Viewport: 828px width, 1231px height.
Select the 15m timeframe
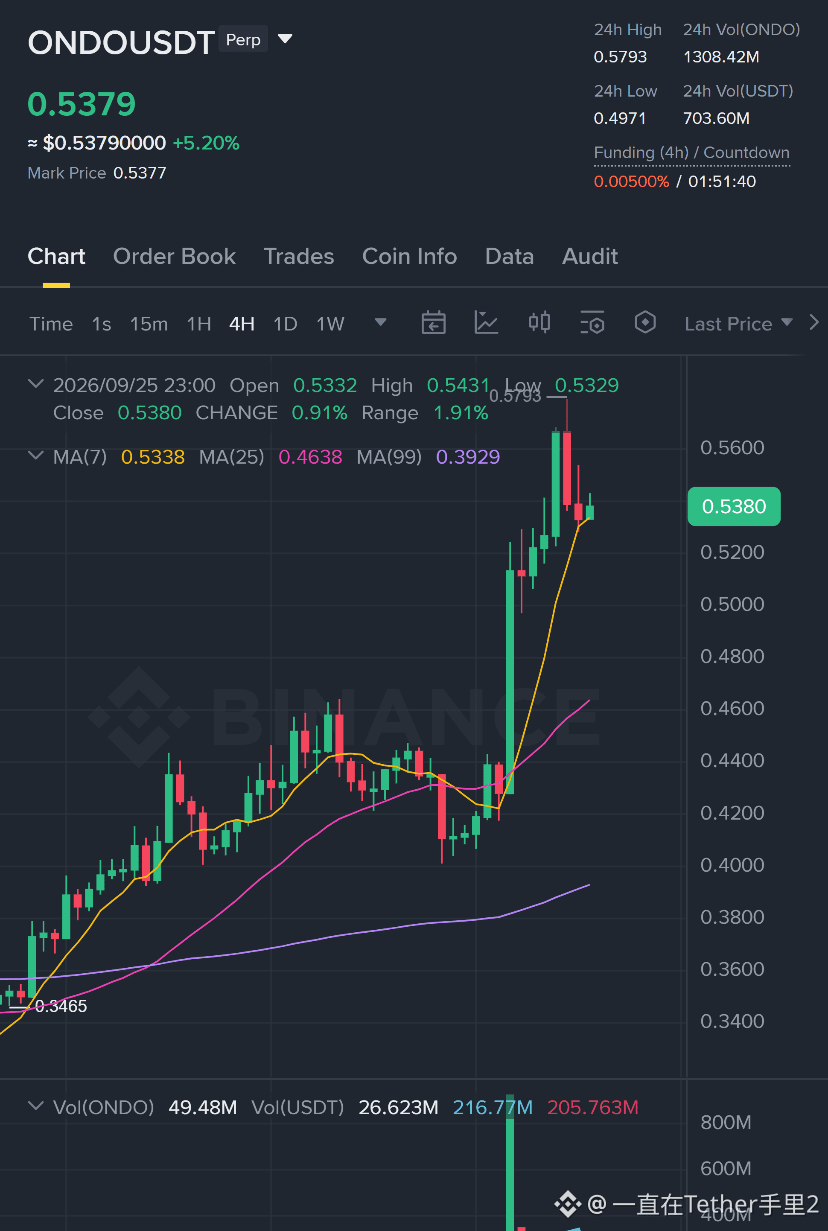click(x=149, y=324)
